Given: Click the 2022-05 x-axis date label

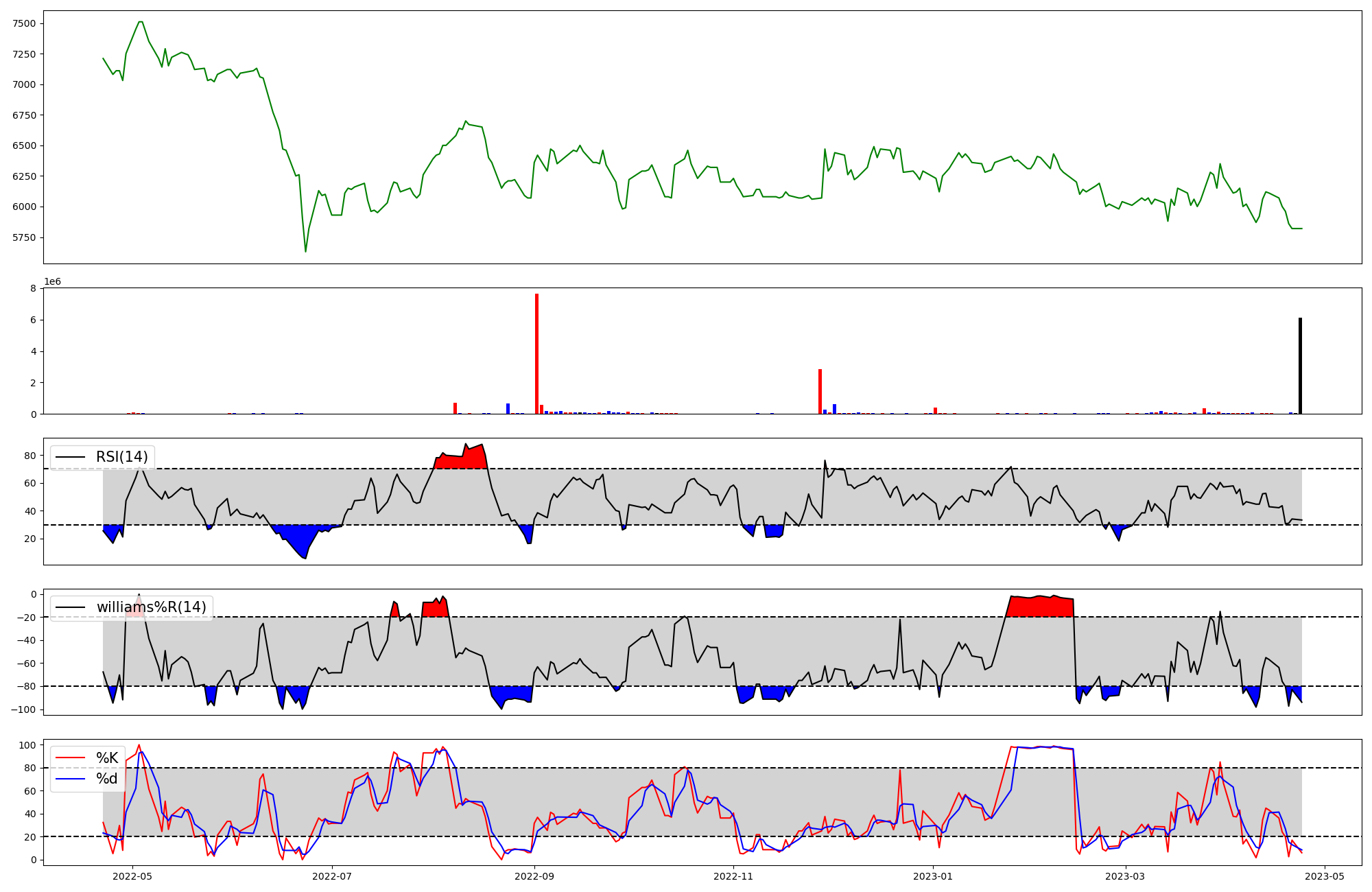Looking at the screenshot, I should (132, 876).
